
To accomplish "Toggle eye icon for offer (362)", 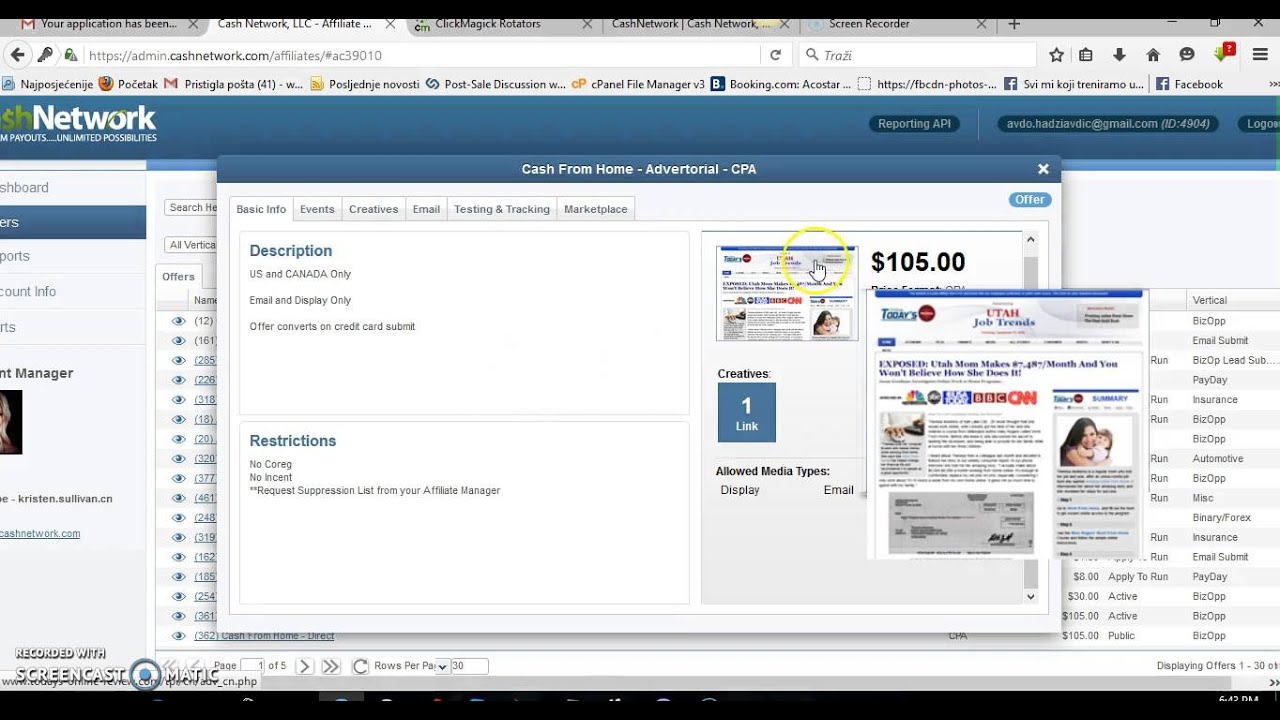I will coord(179,636).
